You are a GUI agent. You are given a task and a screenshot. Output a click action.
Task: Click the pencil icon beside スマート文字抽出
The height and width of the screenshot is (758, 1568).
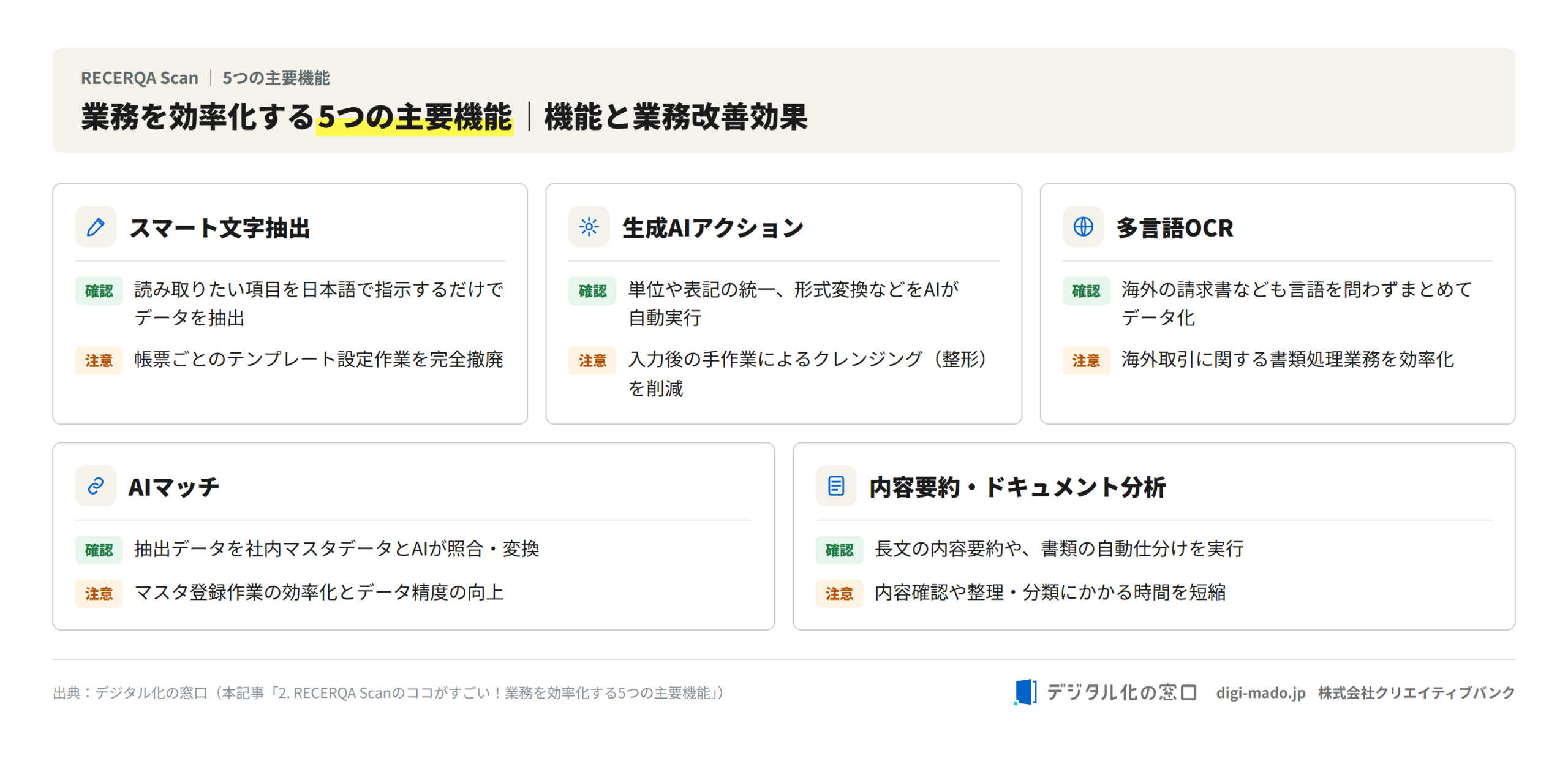(x=96, y=227)
